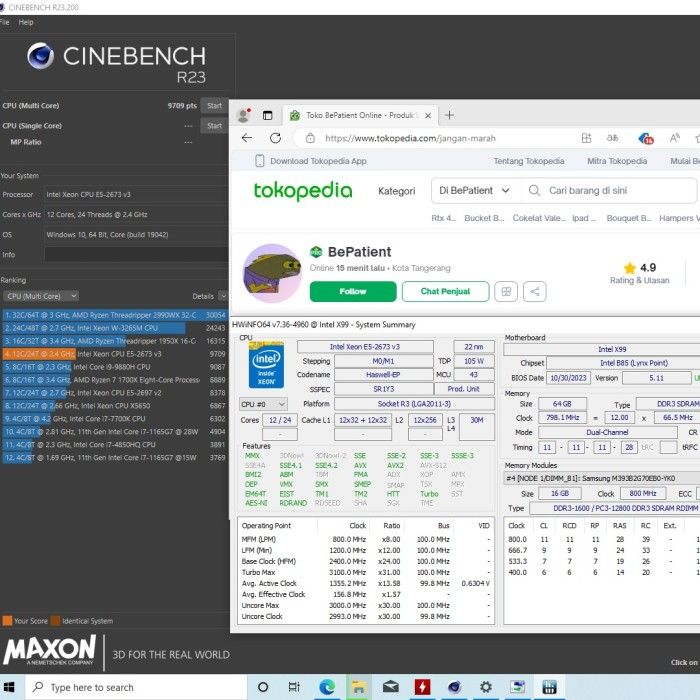Reload the Tokopedia page
Viewport: 700px width, 700px height.
pyautogui.click(x=275, y=138)
